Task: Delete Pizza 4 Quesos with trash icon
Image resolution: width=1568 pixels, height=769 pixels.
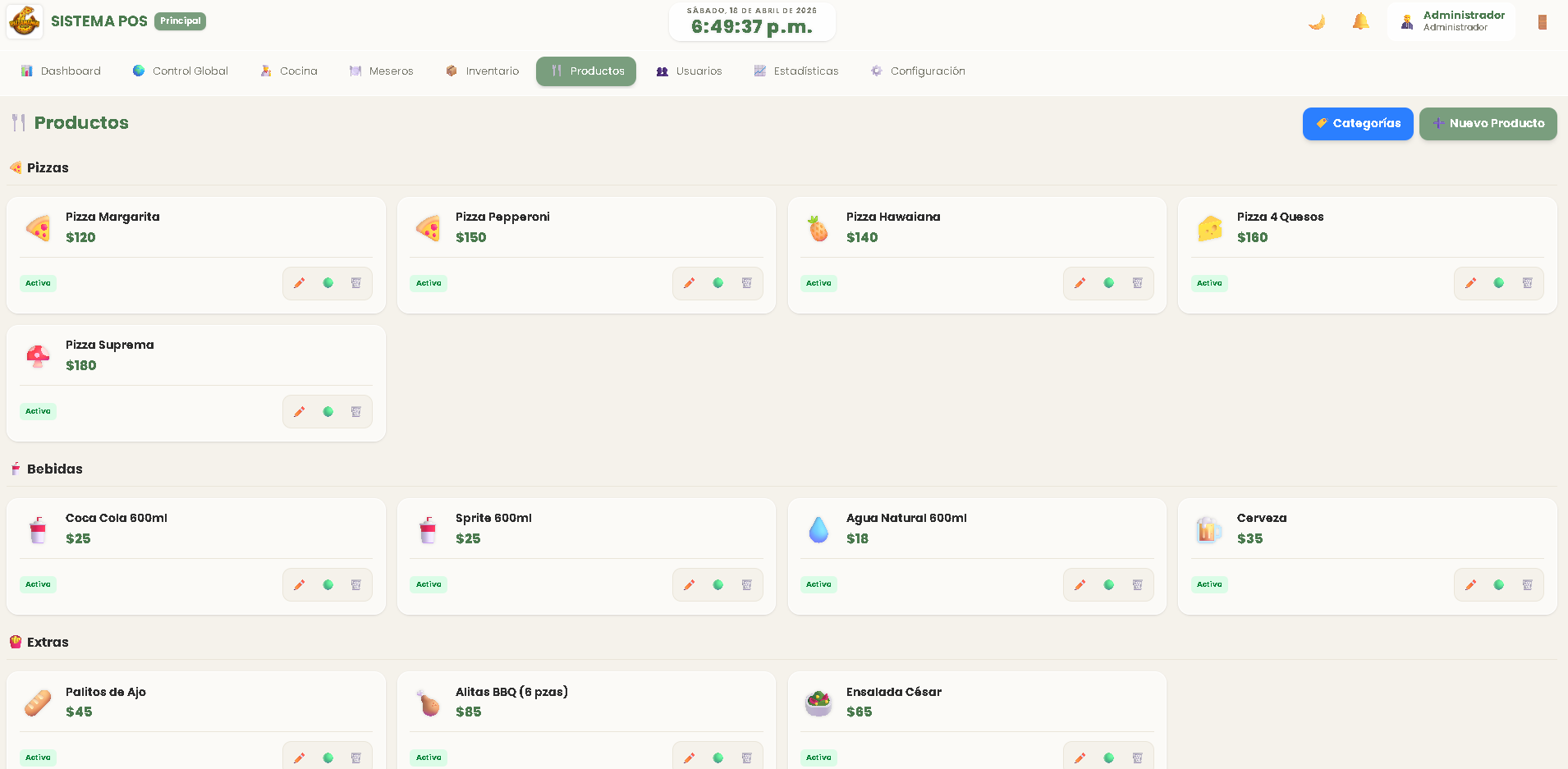Action: (1527, 283)
